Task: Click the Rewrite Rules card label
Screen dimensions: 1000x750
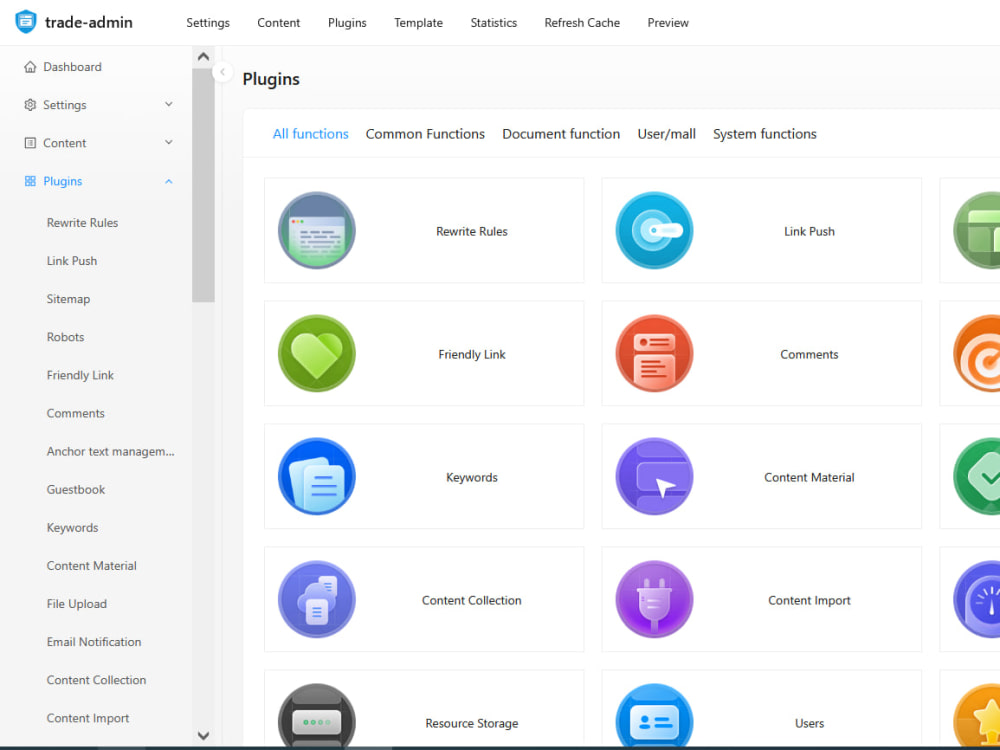Action: pos(472,232)
